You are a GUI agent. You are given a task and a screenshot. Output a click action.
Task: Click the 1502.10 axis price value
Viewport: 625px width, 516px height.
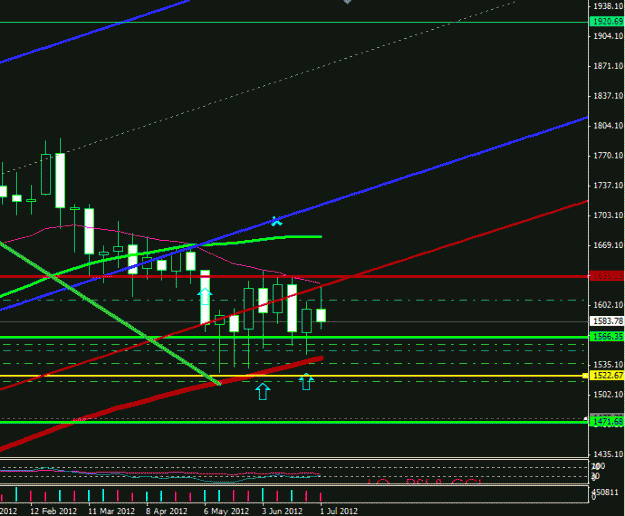point(608,394)
